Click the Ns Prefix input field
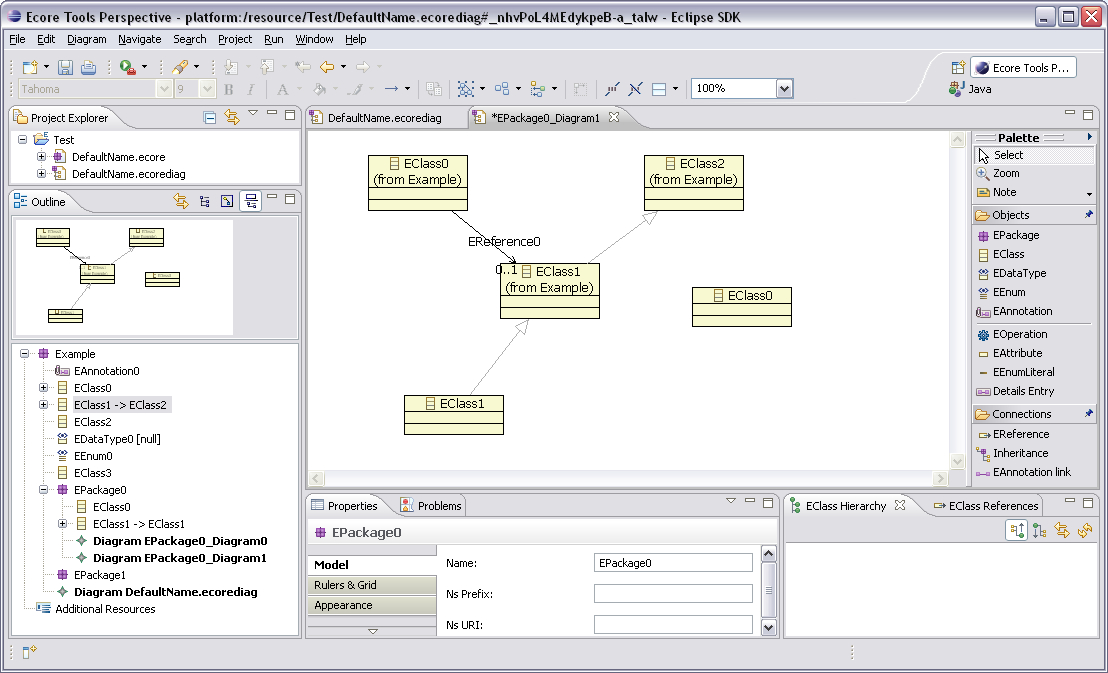Image resolution: width=1108 pixels, height=673 pixels. pyautogui.click(x=673, y=594)
